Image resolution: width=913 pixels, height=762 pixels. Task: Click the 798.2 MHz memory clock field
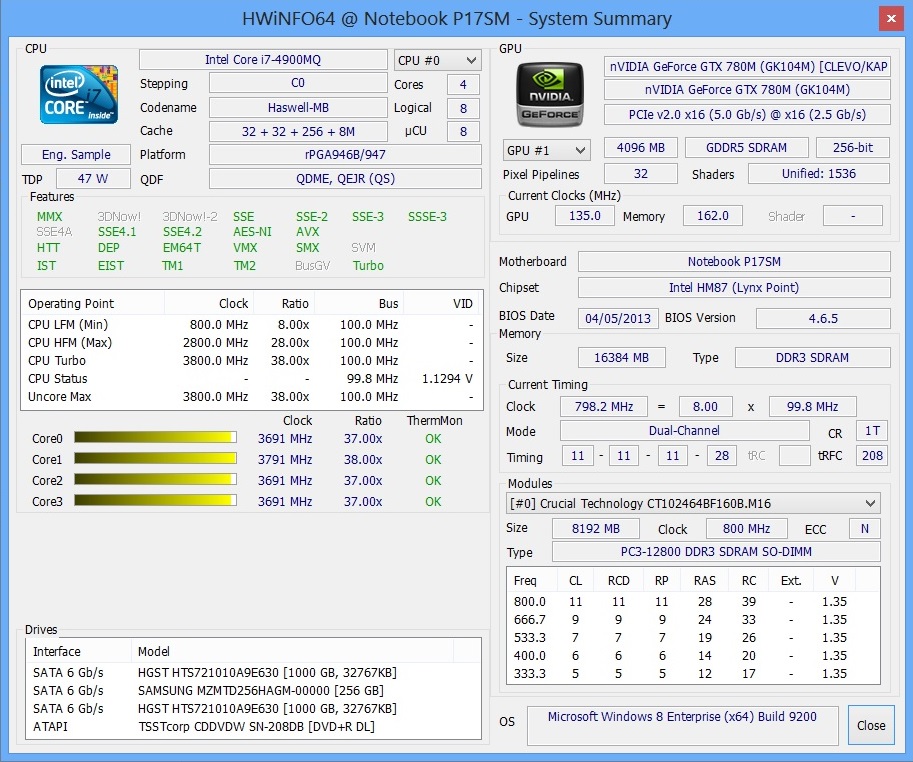[x=604, y=406]
